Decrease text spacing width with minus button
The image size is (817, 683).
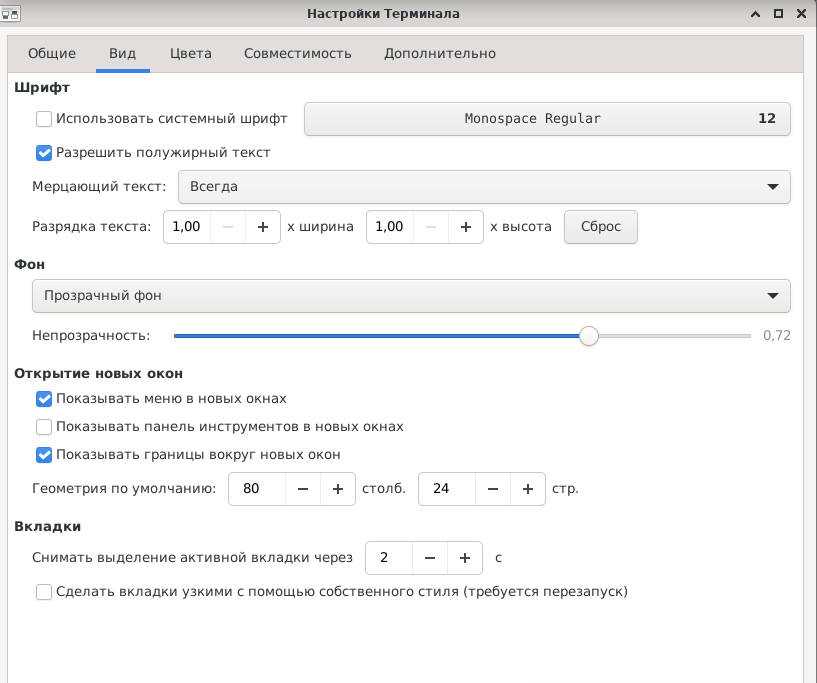pos(228,227)
